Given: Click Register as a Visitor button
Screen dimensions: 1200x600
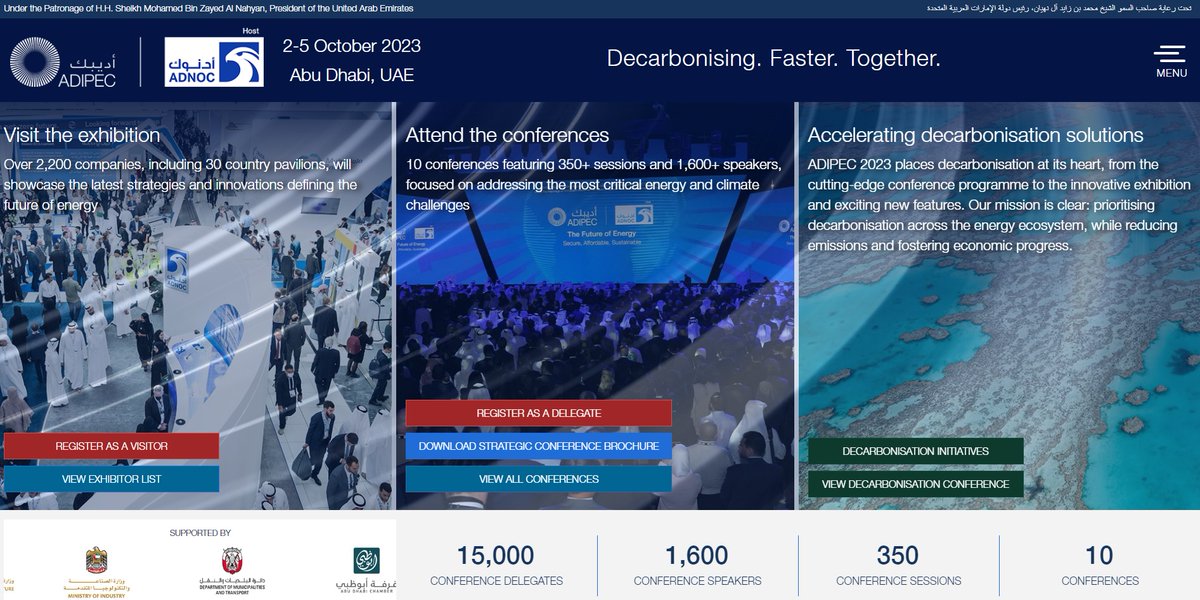Looking at the screenshot, I should point(111,446).
